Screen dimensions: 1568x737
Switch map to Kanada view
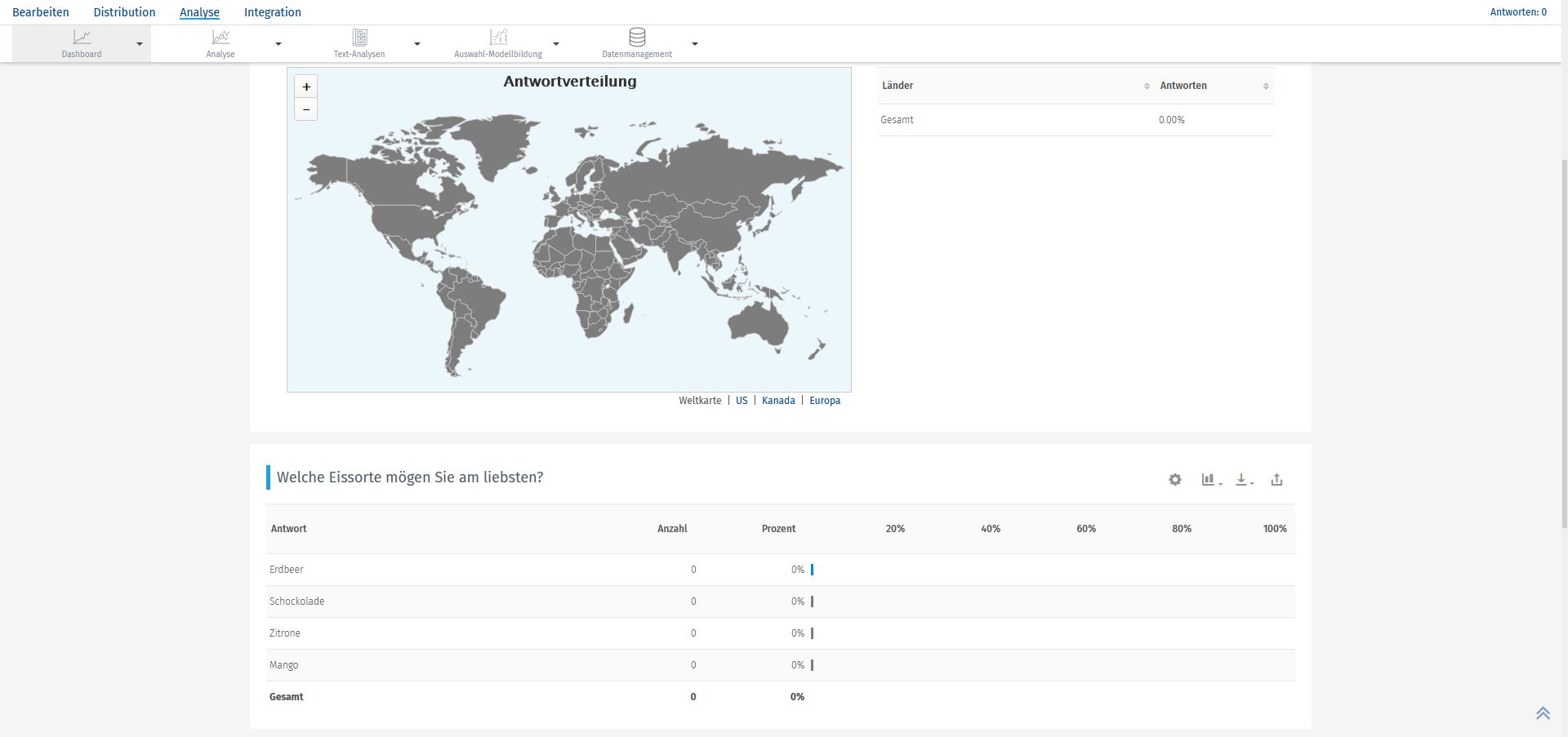pos(777,401)
